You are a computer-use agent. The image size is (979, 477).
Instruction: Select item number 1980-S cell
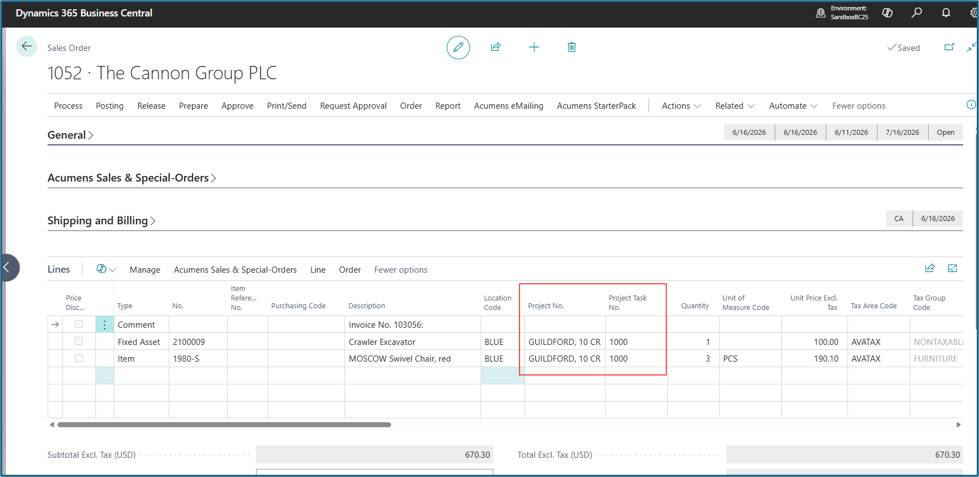(198, 359)
